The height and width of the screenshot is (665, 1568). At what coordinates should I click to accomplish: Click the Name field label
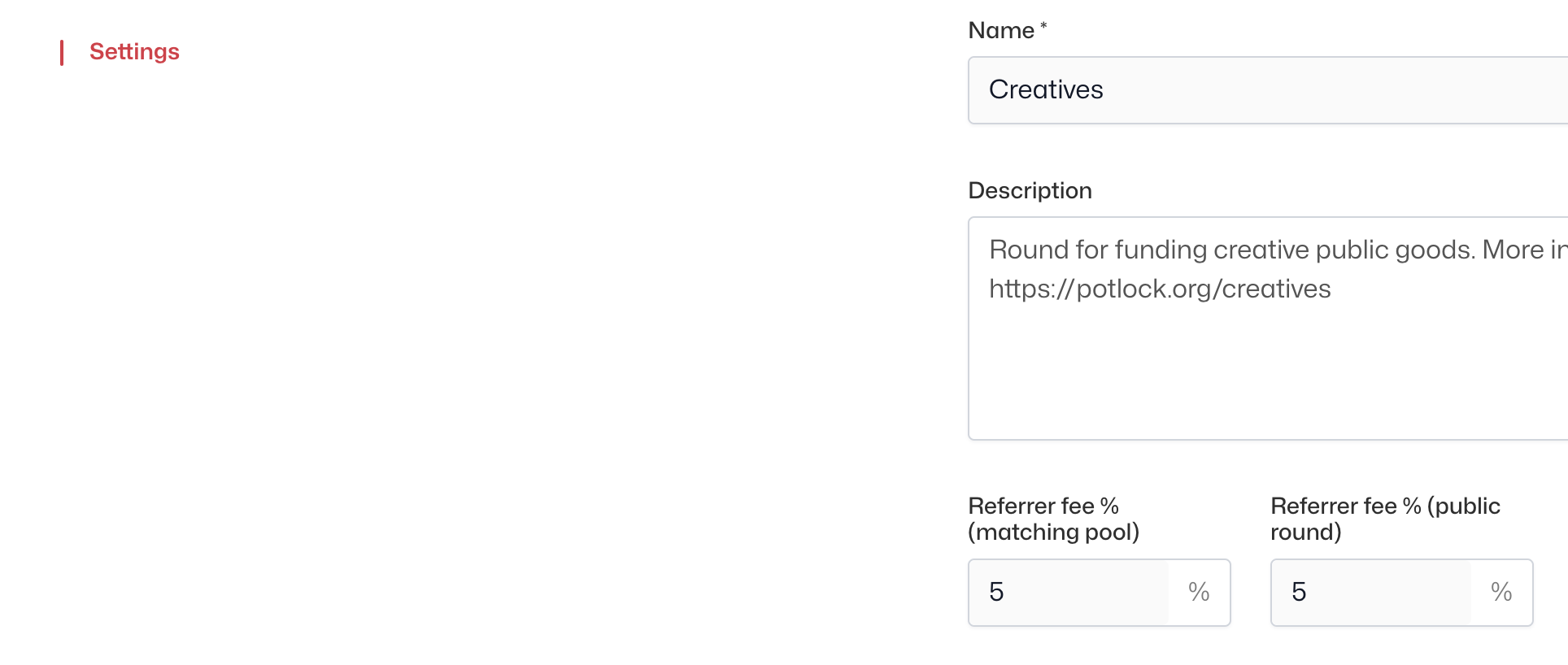[1001, 31]
